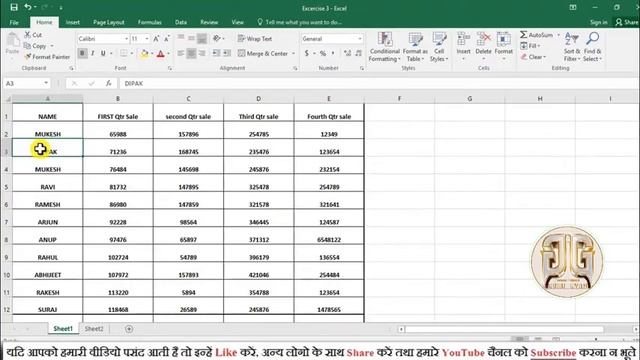Open the Clear eraser dropdown
Viewport: 640px width, 360px height.
pyautogui.click(x=533, y=57)
